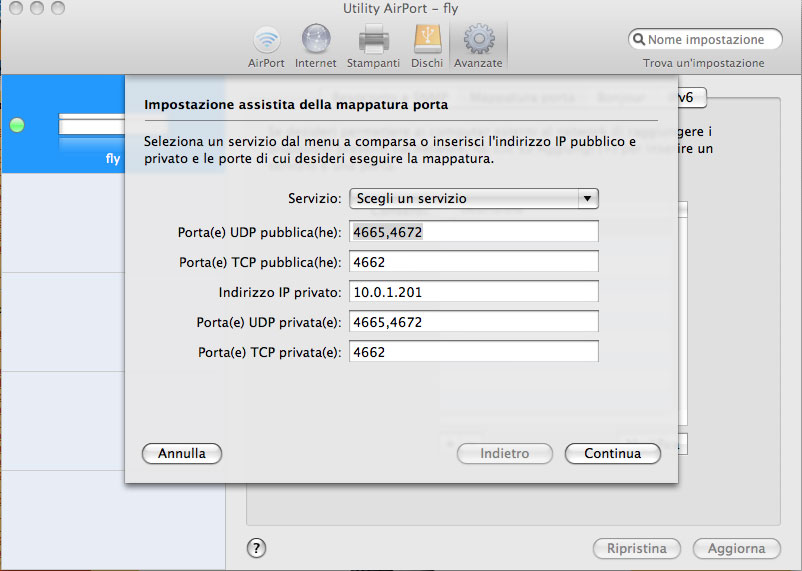The image size is (802, 571).
Task: Click the Servizio dropdown arrow
Action: point(588,199)
